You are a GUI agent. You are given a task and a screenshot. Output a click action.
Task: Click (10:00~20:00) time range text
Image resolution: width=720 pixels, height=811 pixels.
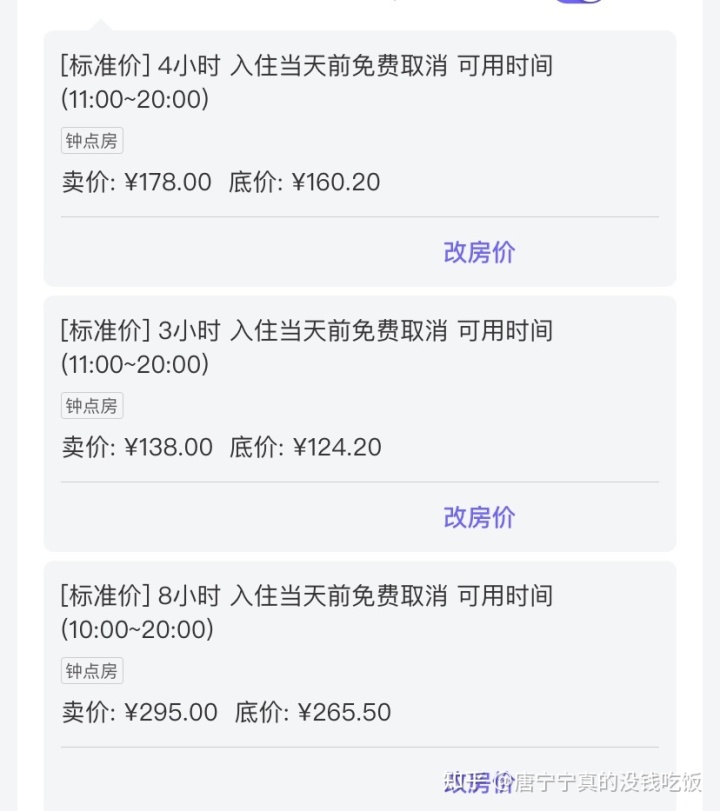[137, 629]
